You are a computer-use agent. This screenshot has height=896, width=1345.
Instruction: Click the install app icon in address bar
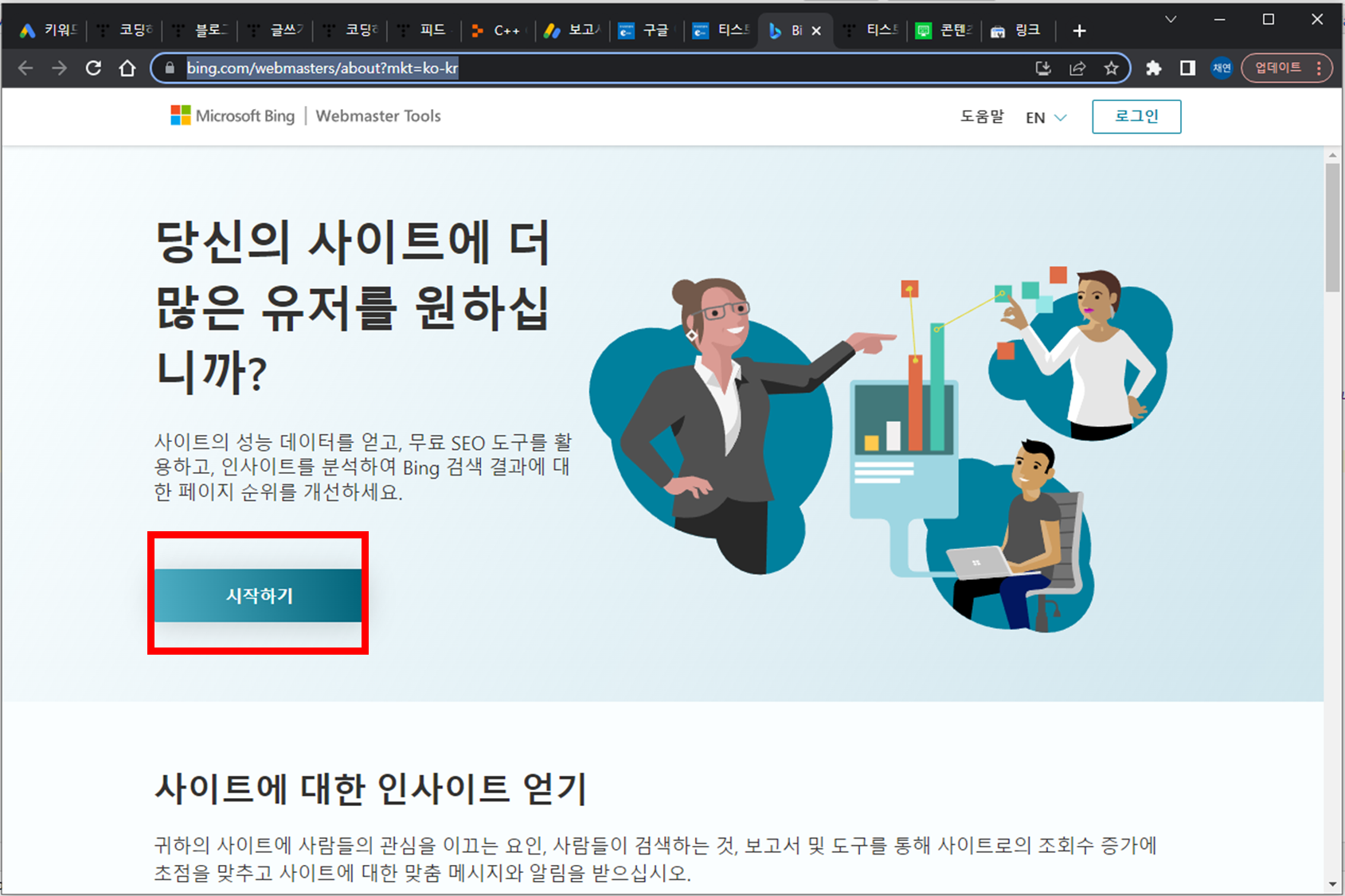(x=1043, y=68)
